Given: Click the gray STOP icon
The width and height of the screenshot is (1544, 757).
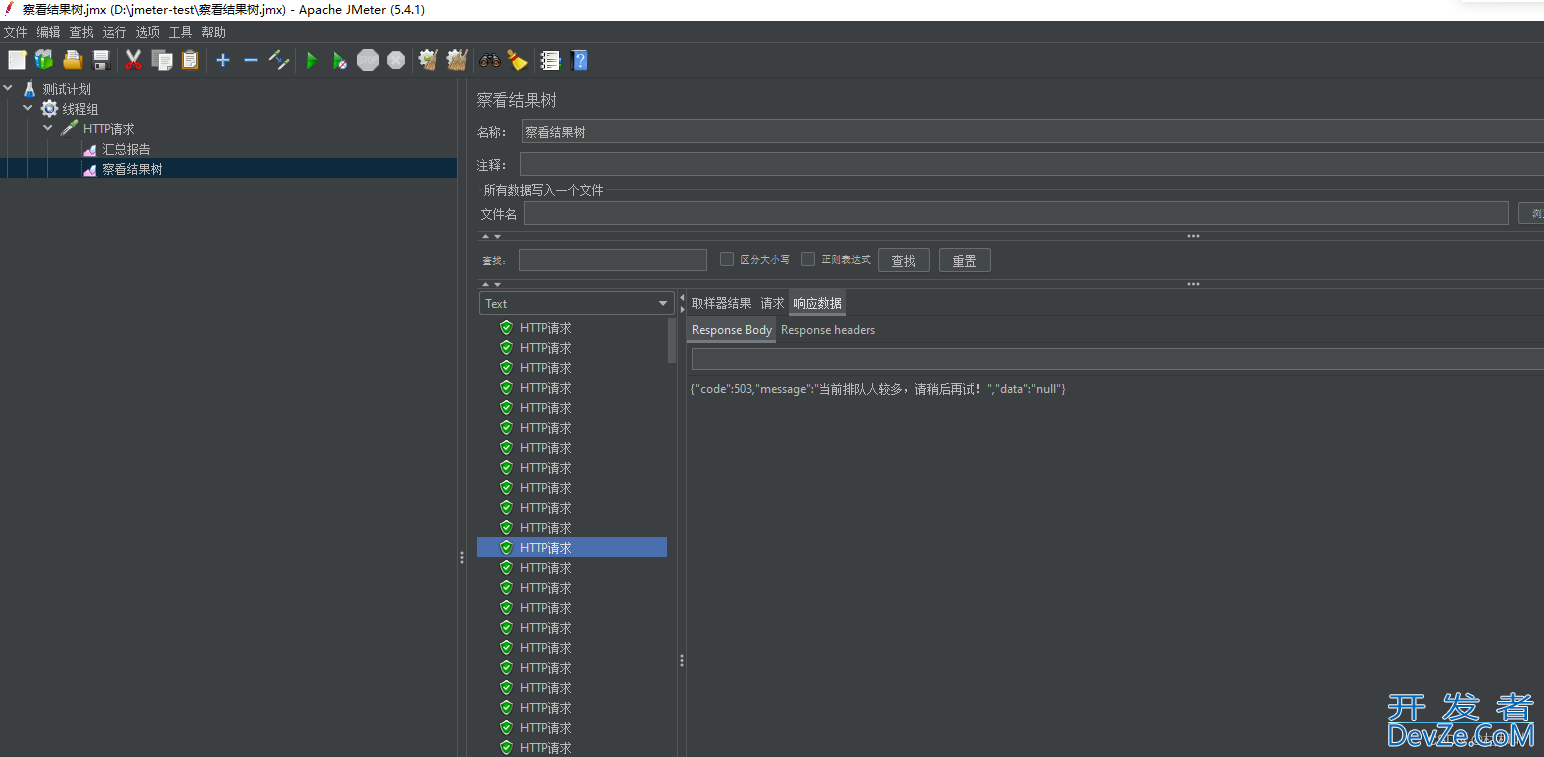Looking at the screenshot, I should (x=368, y=60).
